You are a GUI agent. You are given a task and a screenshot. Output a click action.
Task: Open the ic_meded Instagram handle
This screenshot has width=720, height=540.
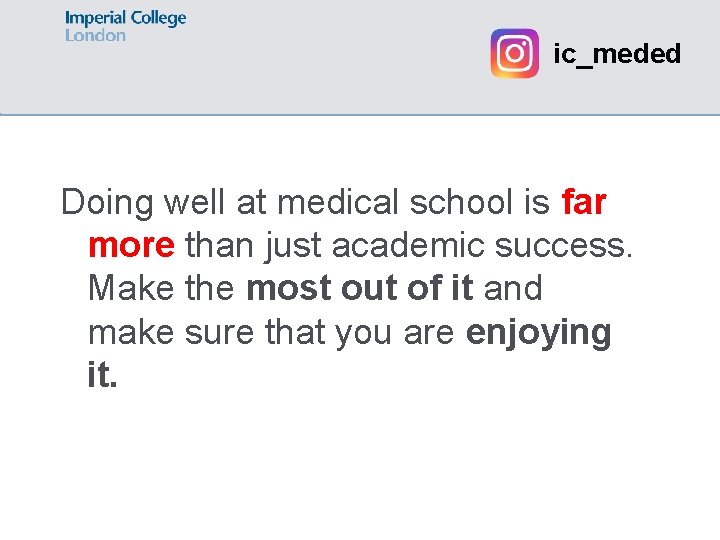(617, 54)
